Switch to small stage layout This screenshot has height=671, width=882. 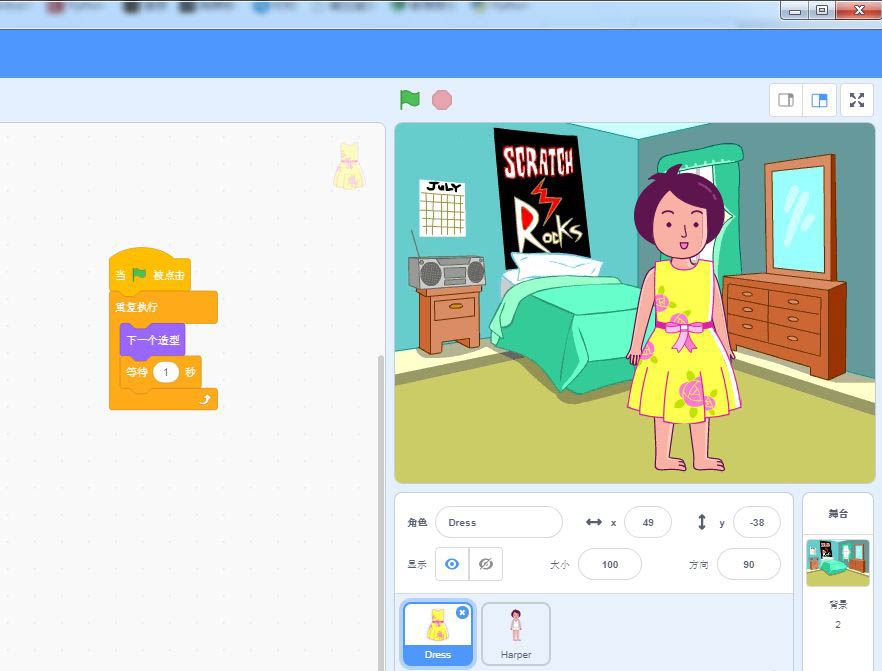point(786,100)
